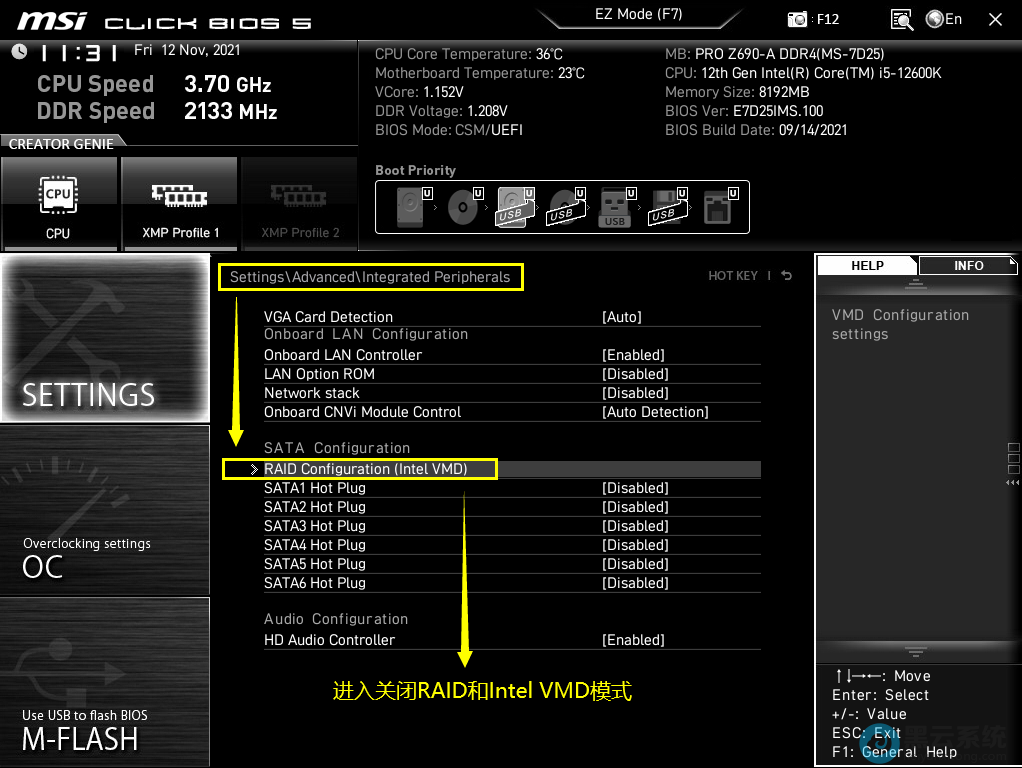Open the VGA Card Detection Auto value
The width and height of the screenshot is (1022, 768).
pyautogui.click(x=621, y=317)
